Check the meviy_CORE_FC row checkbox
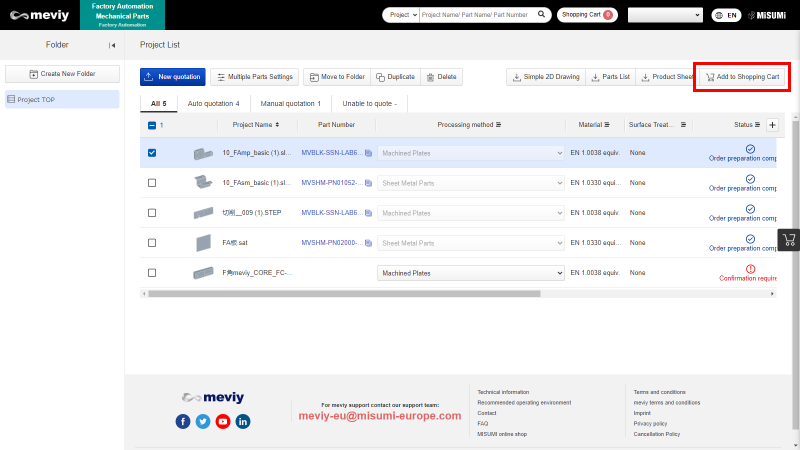The image size is (800, 450). (152, 273)
